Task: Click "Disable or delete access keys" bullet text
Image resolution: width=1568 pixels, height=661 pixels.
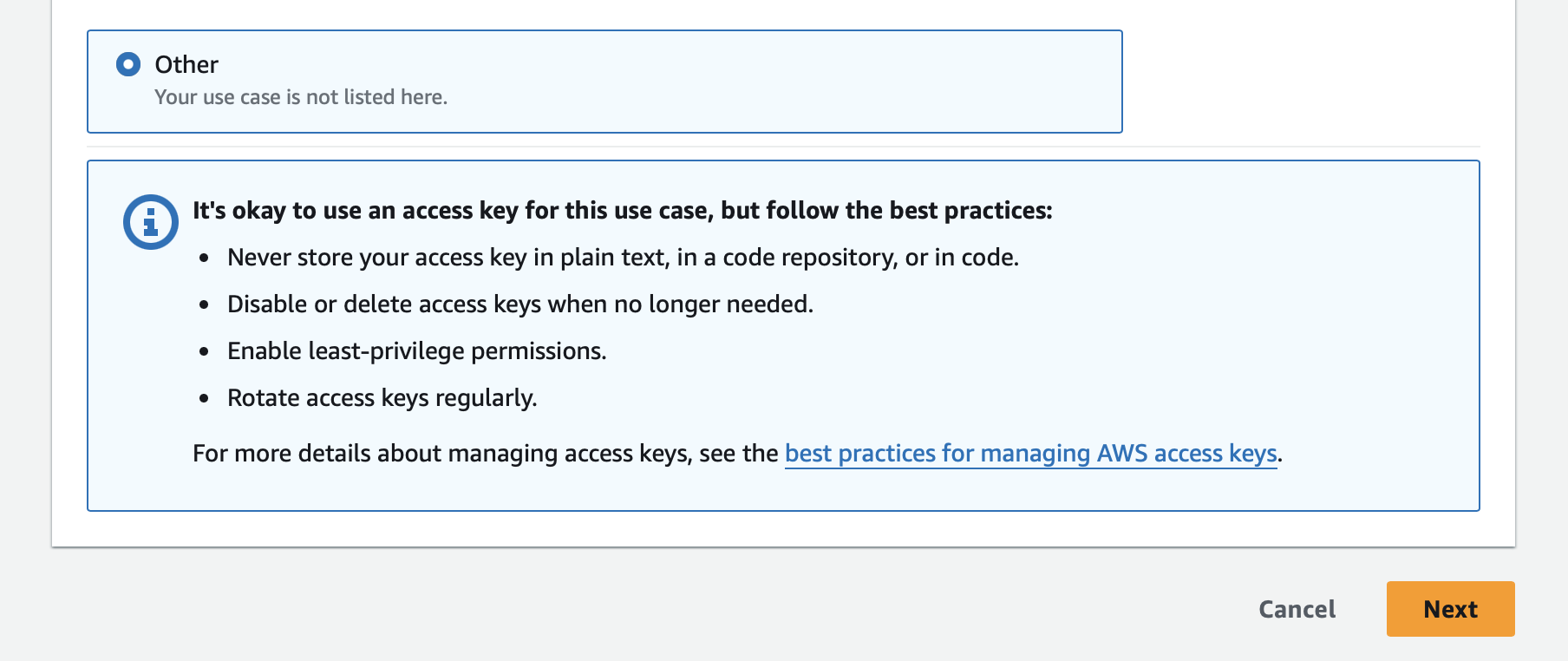Action: [x=520, y=304]
